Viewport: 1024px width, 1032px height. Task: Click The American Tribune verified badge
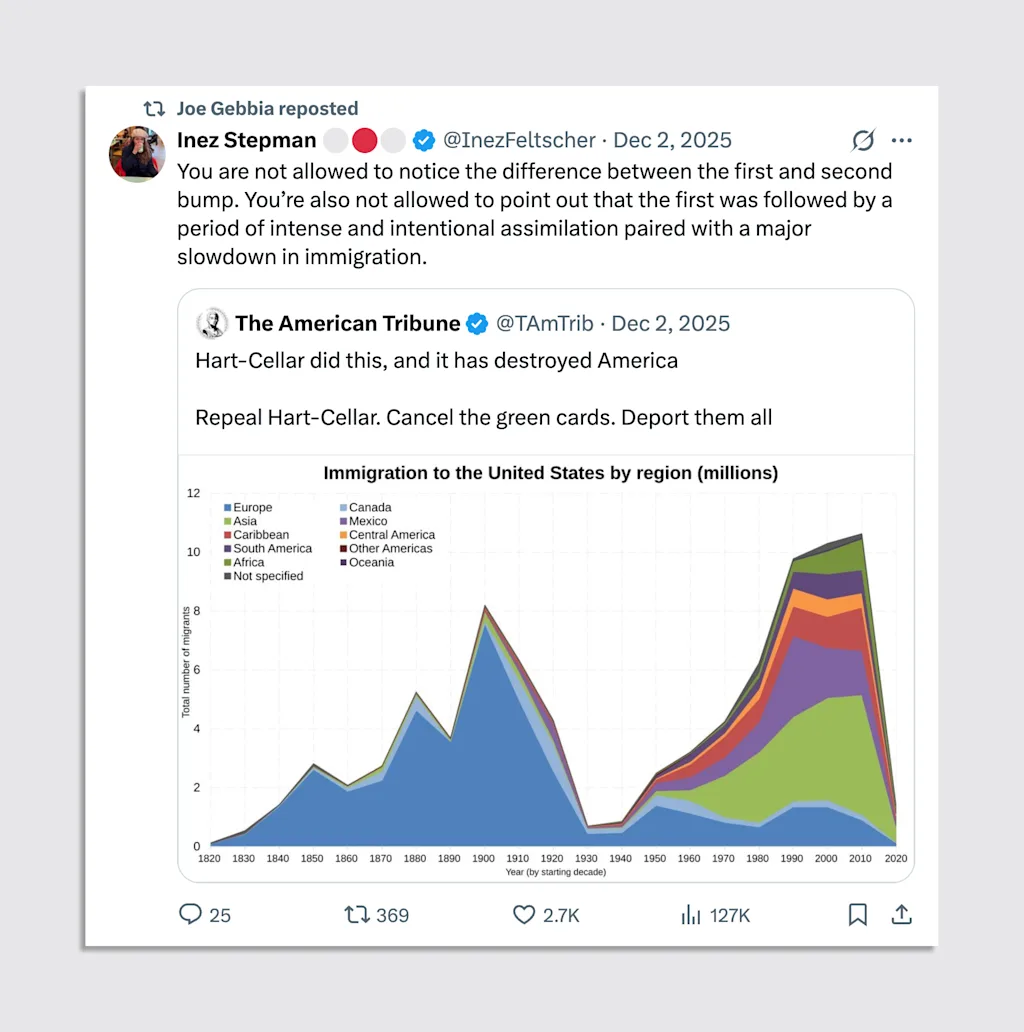click(x=478, y=323)
